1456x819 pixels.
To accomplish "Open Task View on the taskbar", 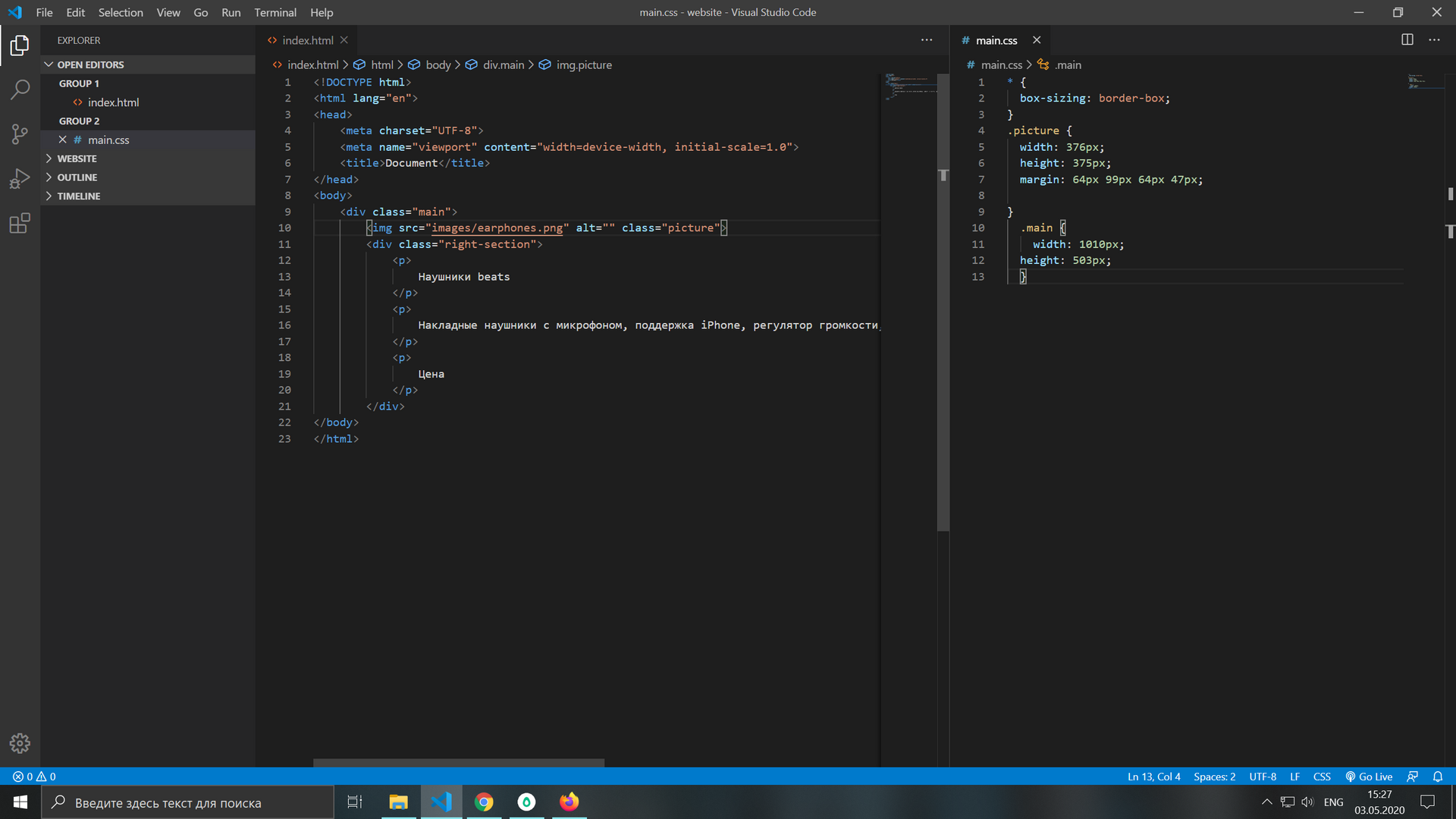I will (x=354, y=802).
